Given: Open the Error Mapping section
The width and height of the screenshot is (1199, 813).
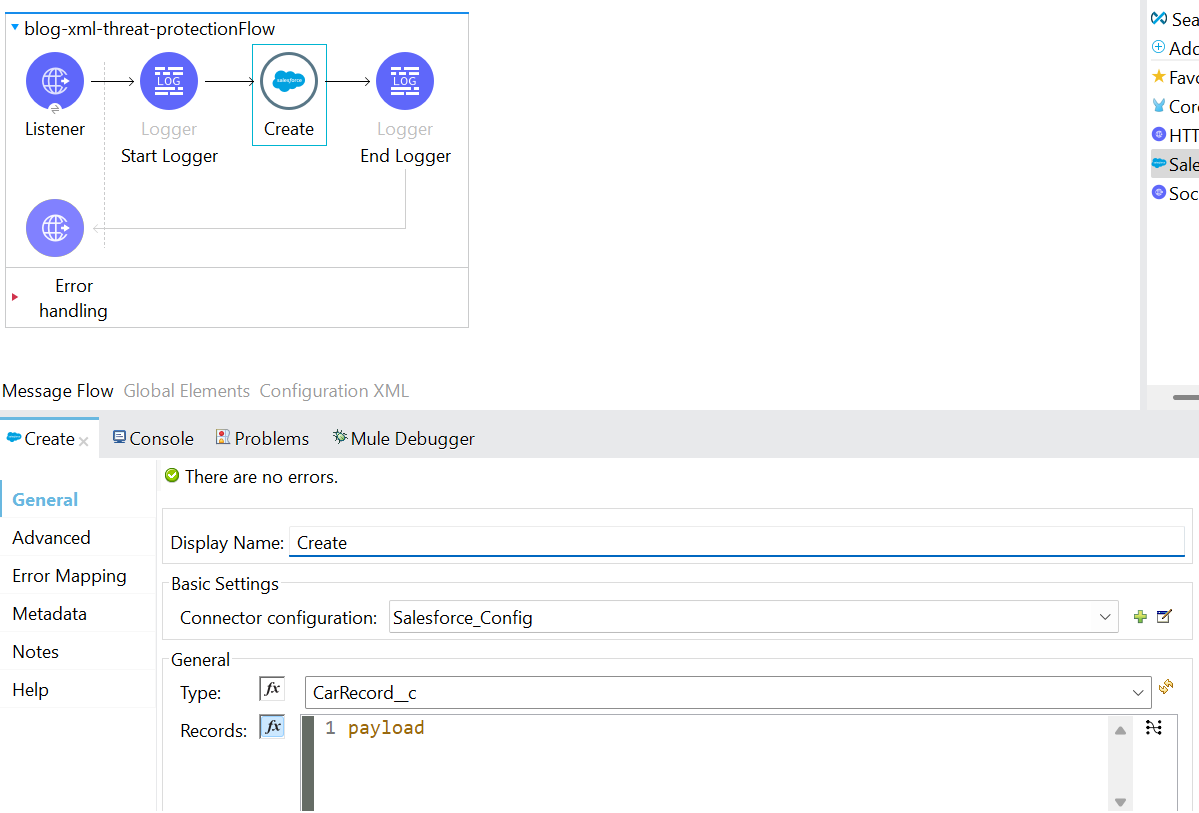Looking at the screenshot, I should tap(69, 575).
